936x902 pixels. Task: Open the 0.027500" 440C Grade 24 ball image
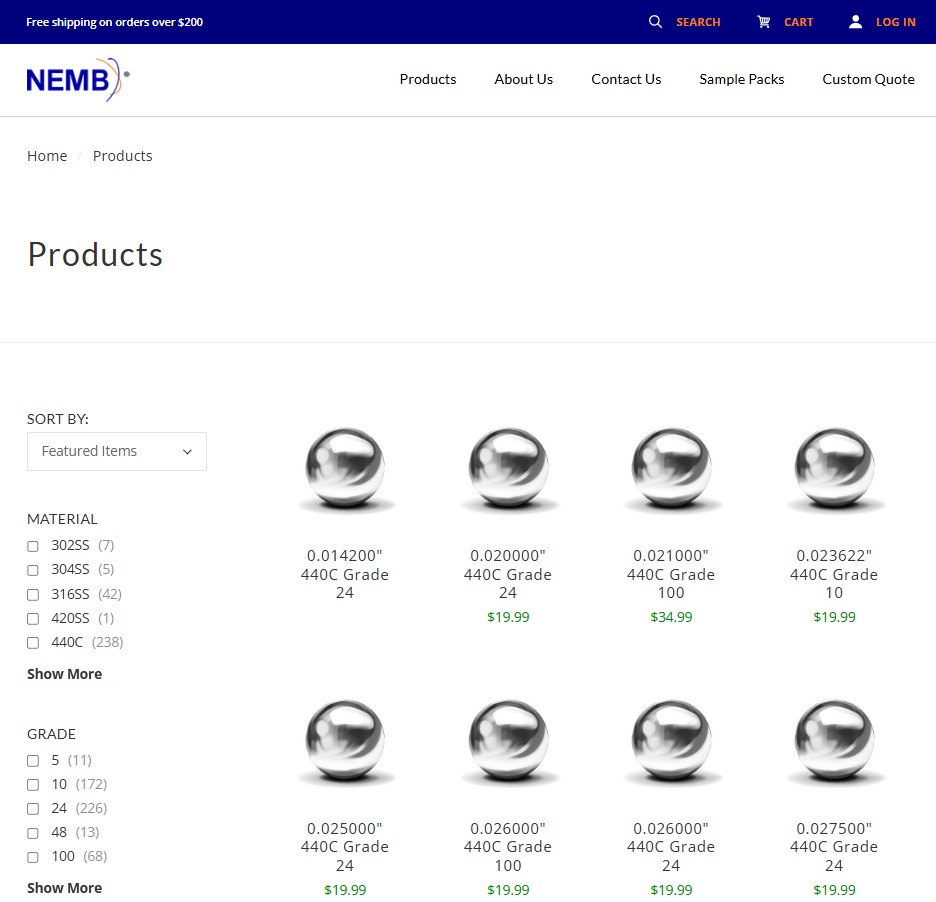click(834, 742)
